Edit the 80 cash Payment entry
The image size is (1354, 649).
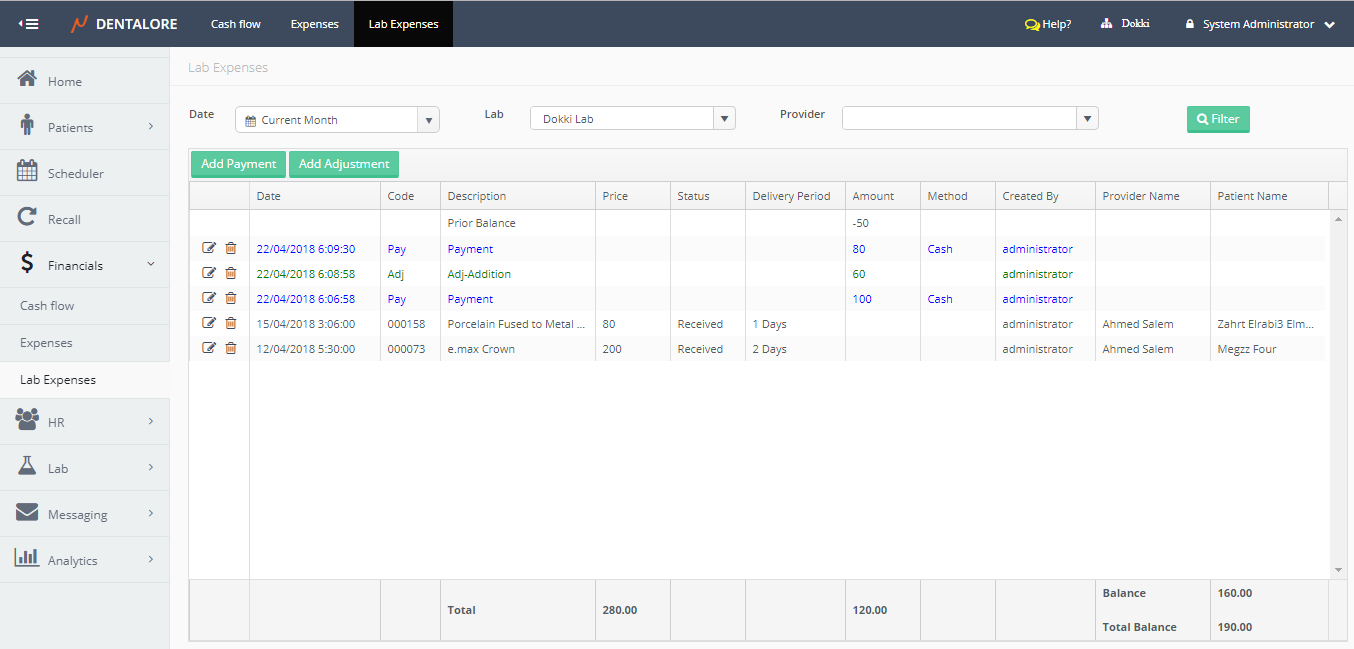click(x=209, y=248)
